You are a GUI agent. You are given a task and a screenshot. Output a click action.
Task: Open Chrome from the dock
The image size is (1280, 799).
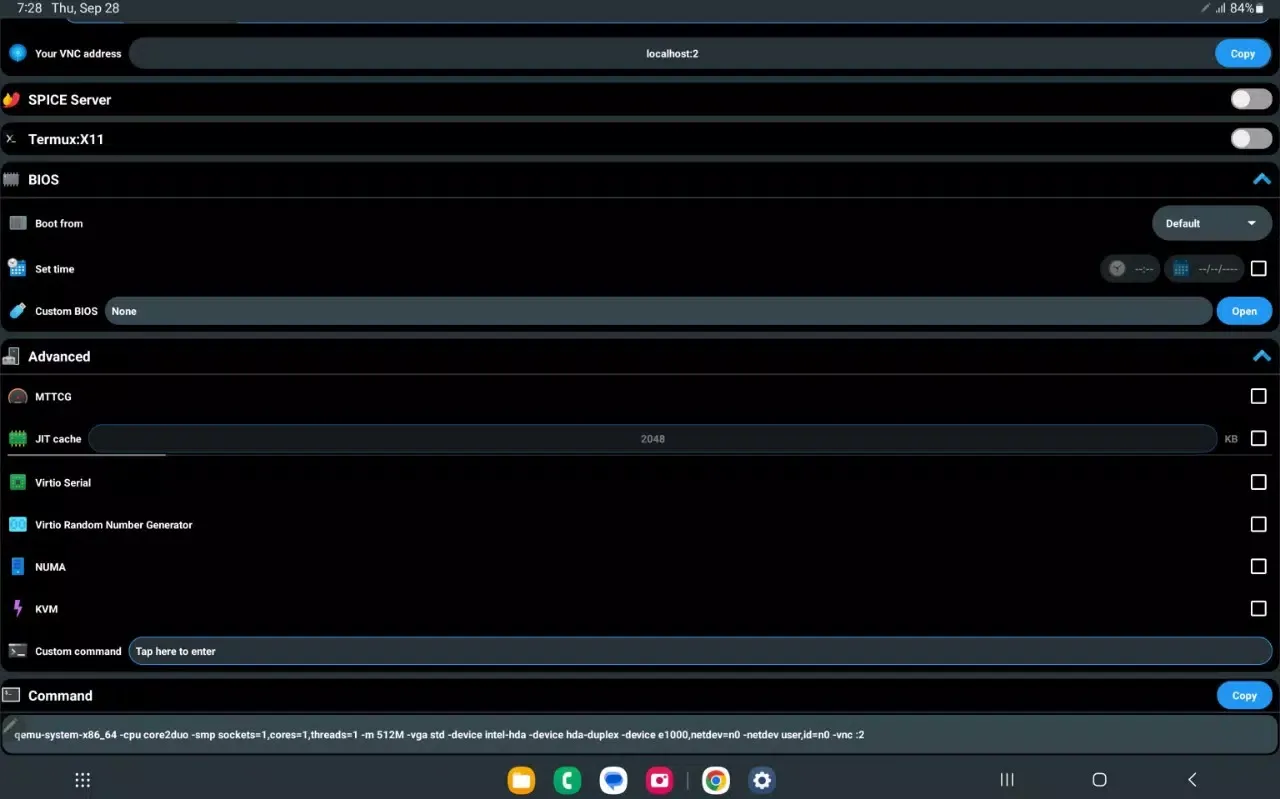(x=715, y=780)
